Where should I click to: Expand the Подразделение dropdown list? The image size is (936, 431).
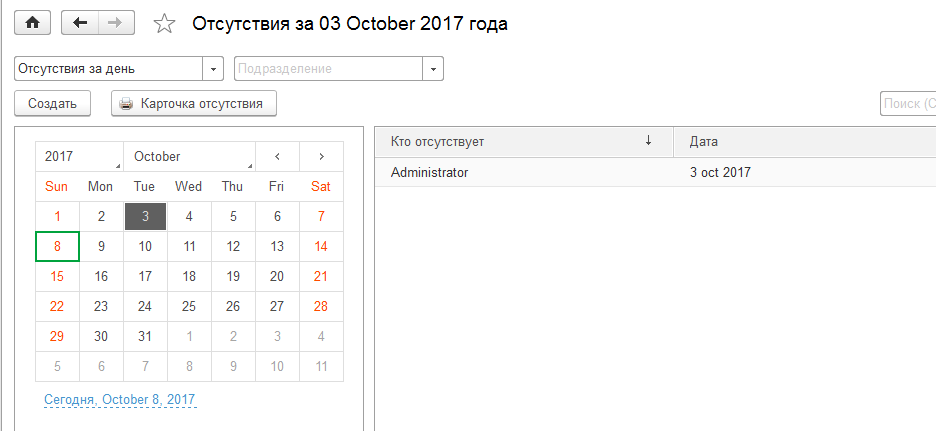pos(433,69)
